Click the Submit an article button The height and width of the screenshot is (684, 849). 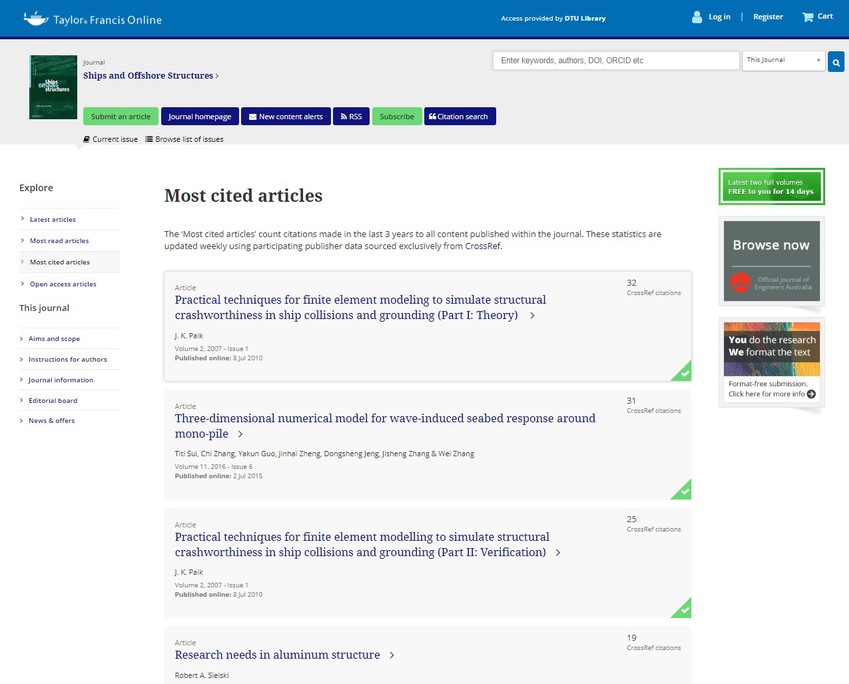click(120, 116)
